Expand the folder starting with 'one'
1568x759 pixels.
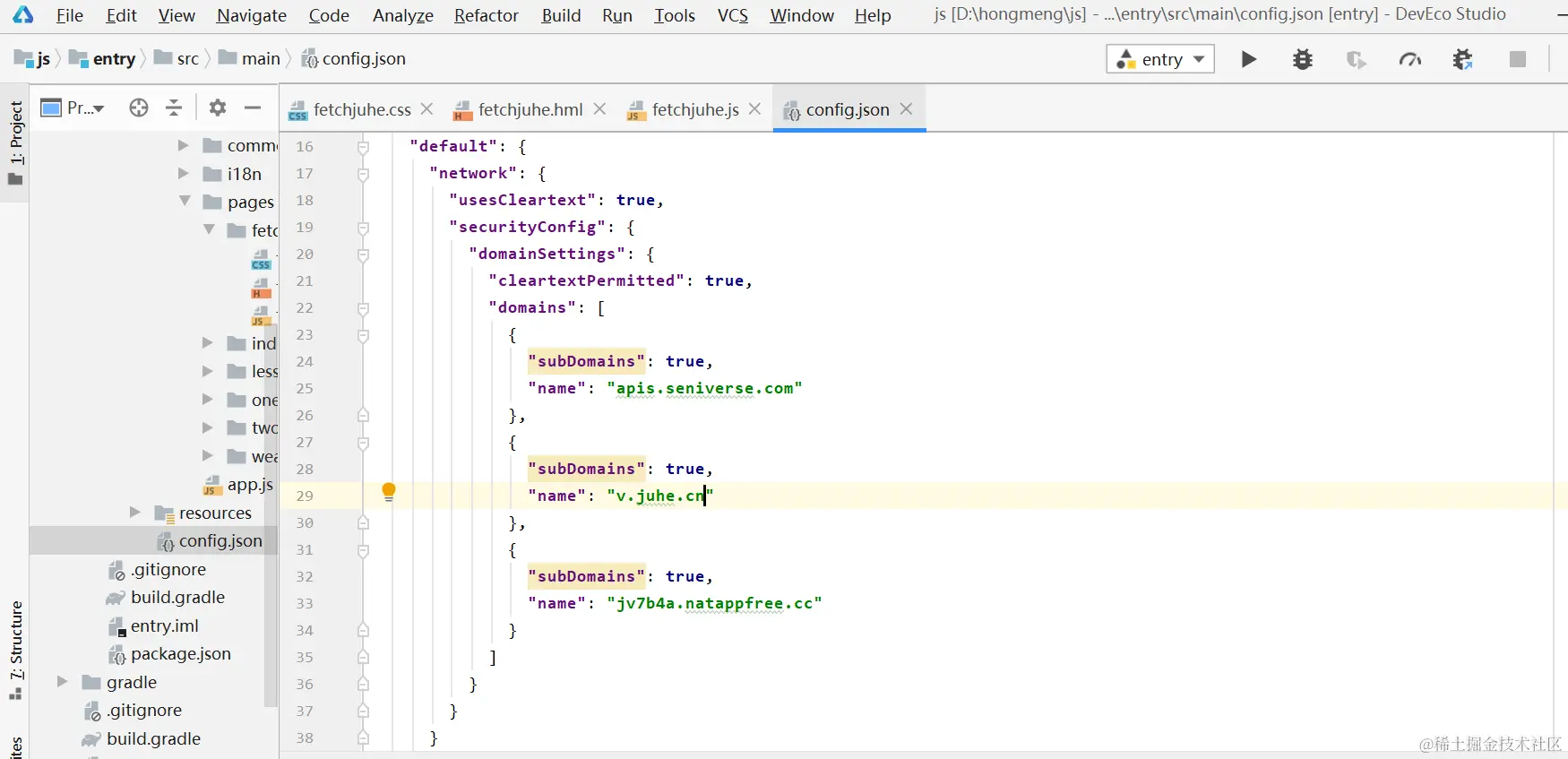click(207, 400)
